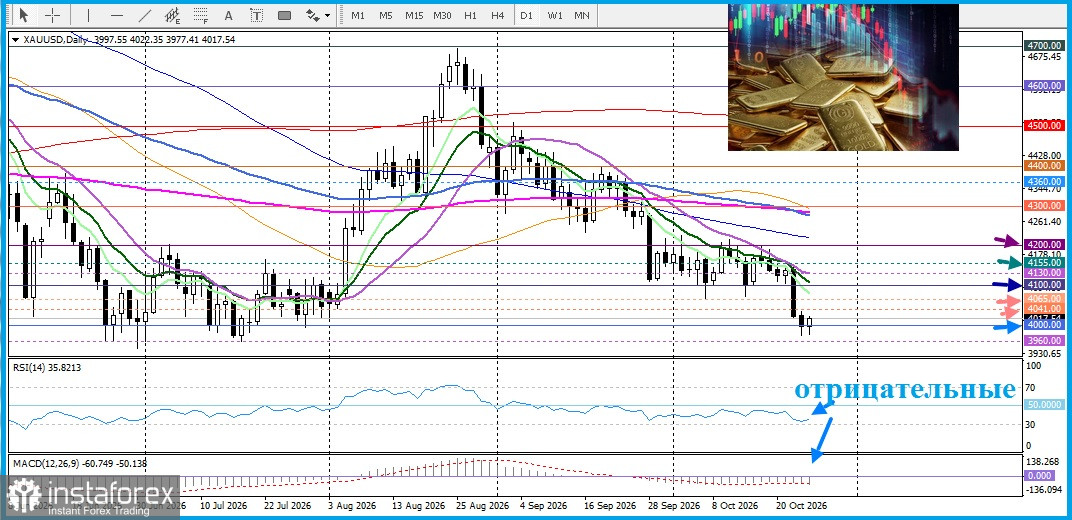Click the MACD 0.000 level label

1041,476
